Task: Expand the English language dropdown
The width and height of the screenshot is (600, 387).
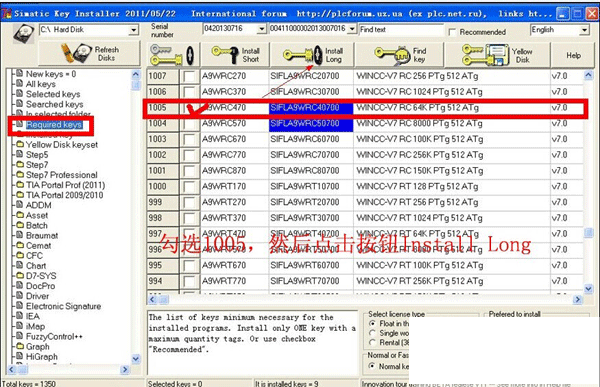Action: click(584, 30)
